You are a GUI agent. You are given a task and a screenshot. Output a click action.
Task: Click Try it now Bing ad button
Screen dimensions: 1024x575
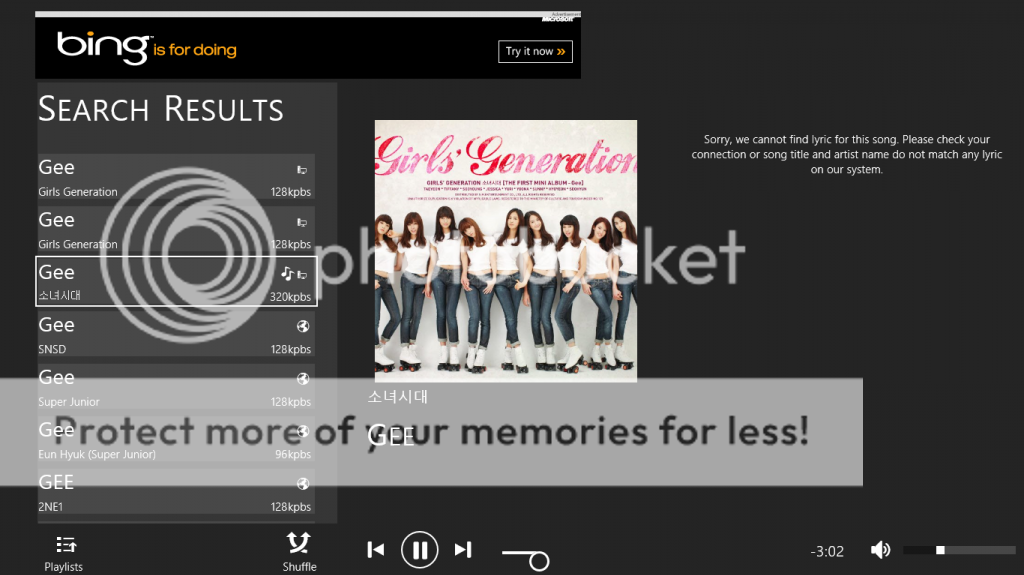click(536, 52)
